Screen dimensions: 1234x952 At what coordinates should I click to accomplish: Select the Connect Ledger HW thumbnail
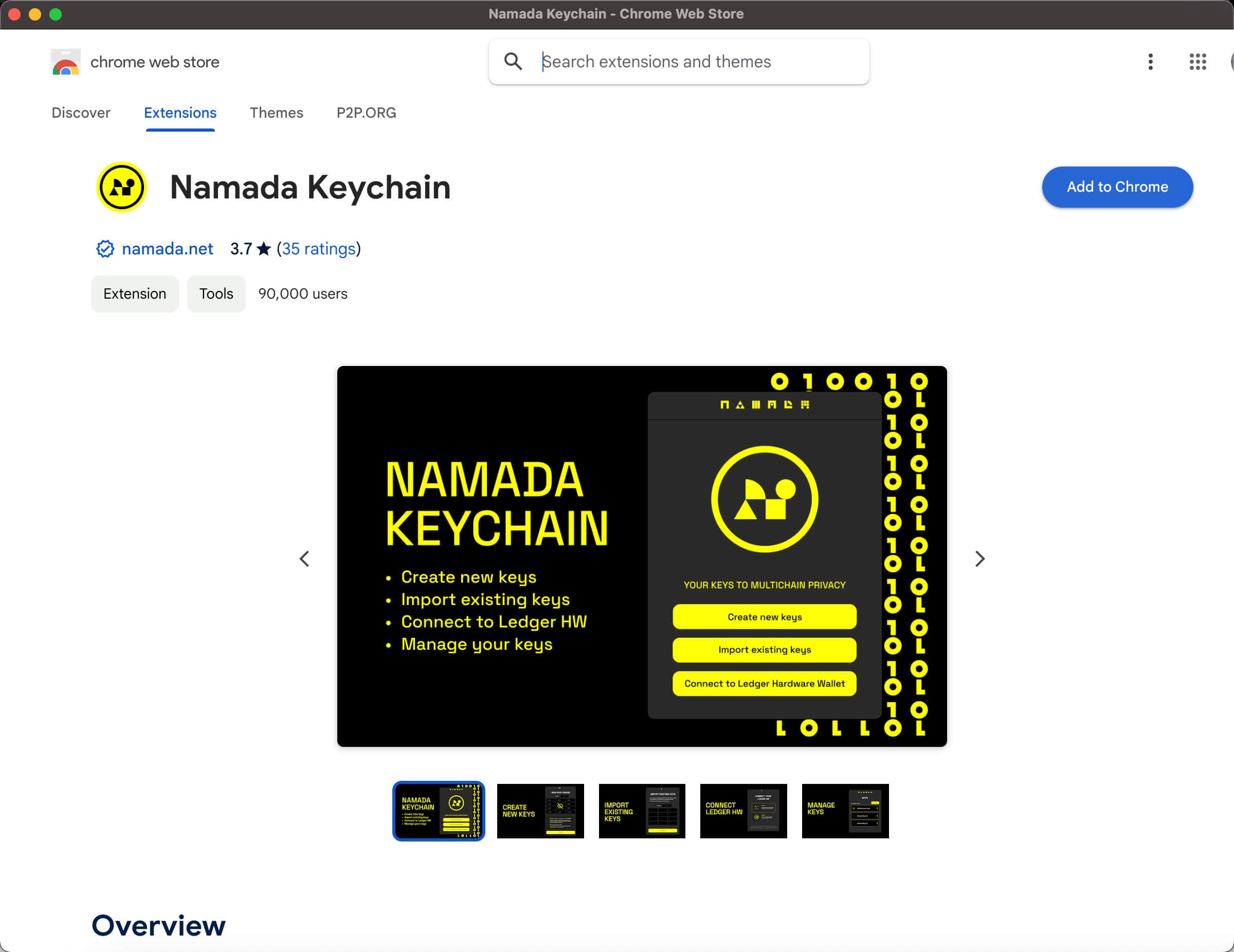point(743,811)
